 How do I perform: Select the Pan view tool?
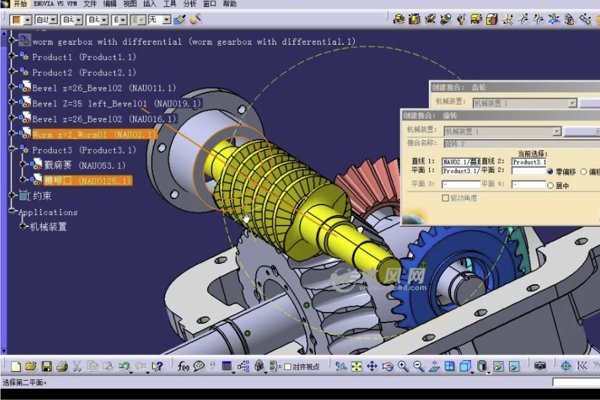pyautogui.click(x=371, y=366)
